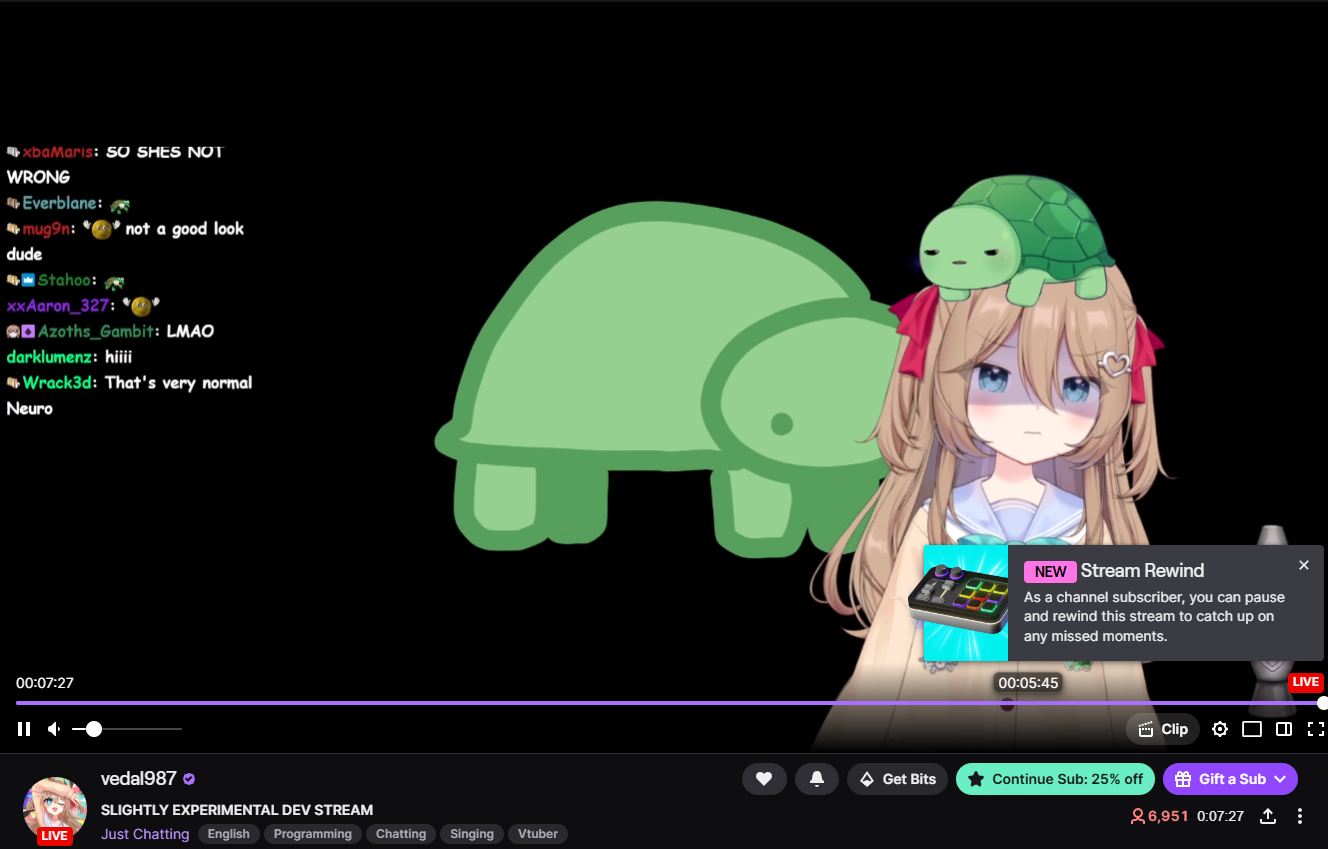Create a Clip of the stream
This screenshot has height=849, width=1328.
(x=1163, y=729)
